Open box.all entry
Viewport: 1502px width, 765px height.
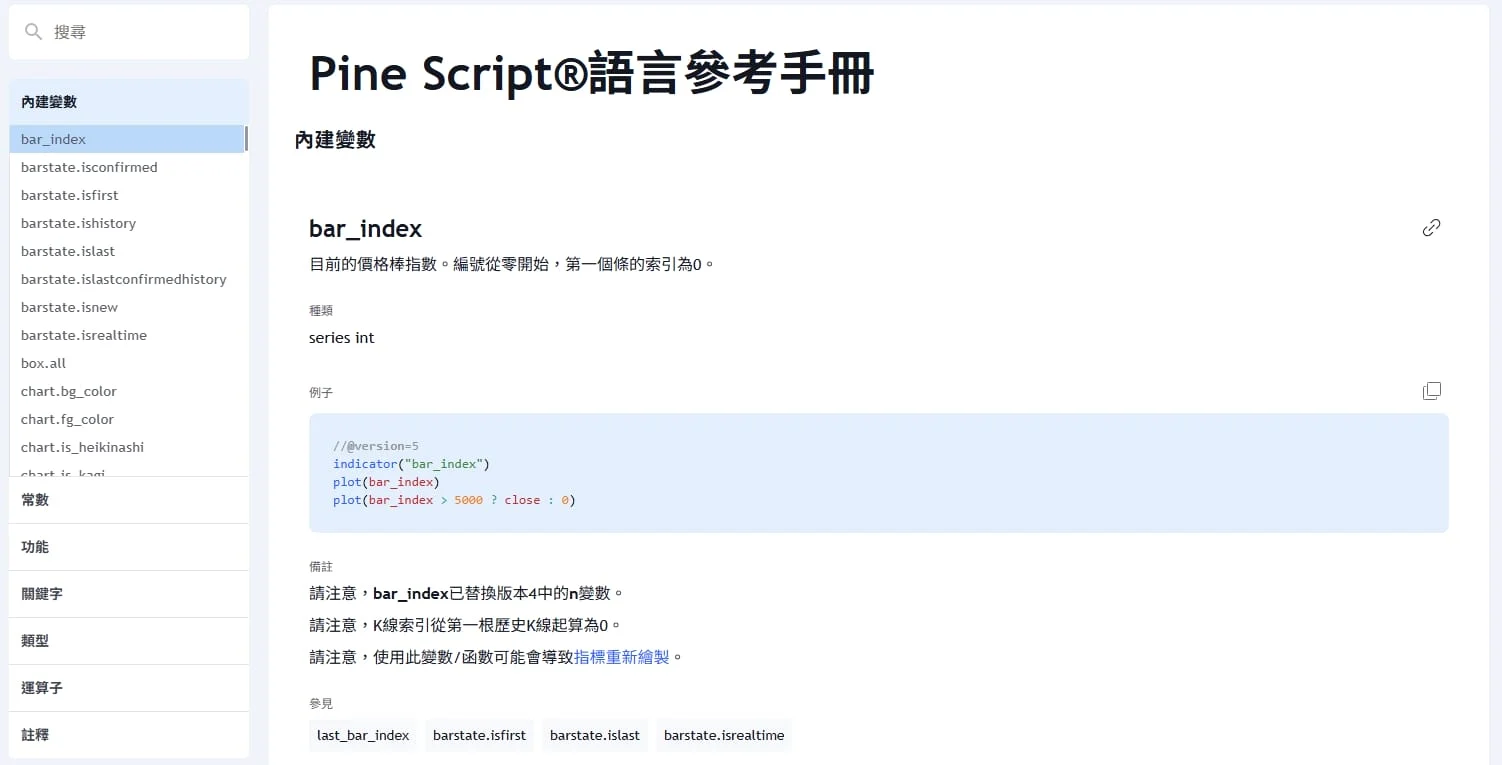[126, 363]
